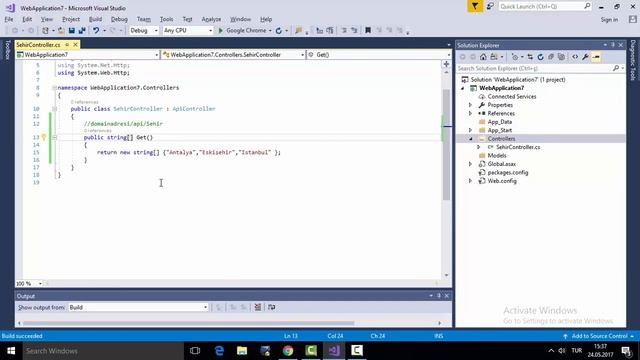Viewport: 640px width, 360px height.
Task: Click the Home icon in Solution Explorer
Action: [483, 57]
